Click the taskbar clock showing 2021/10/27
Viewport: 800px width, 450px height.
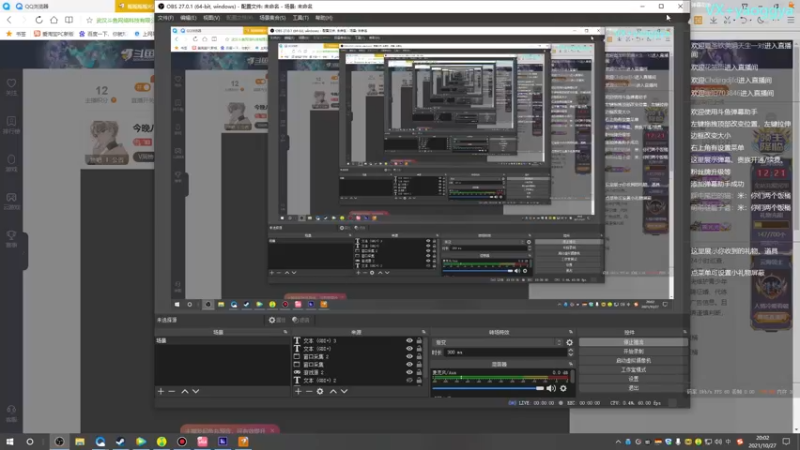762,442
